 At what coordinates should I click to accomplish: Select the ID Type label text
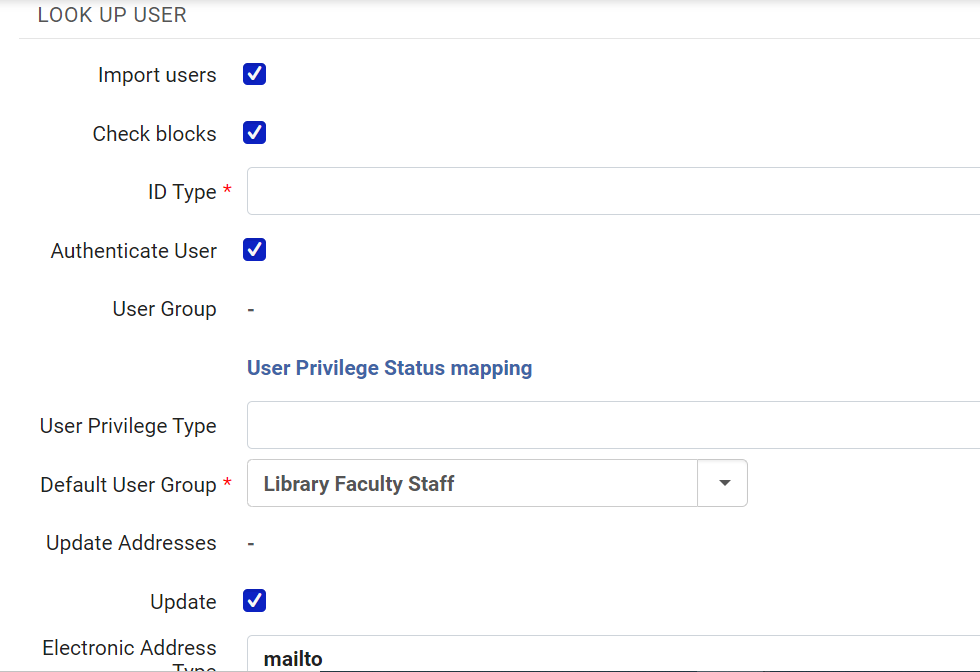tap(182, 192)
